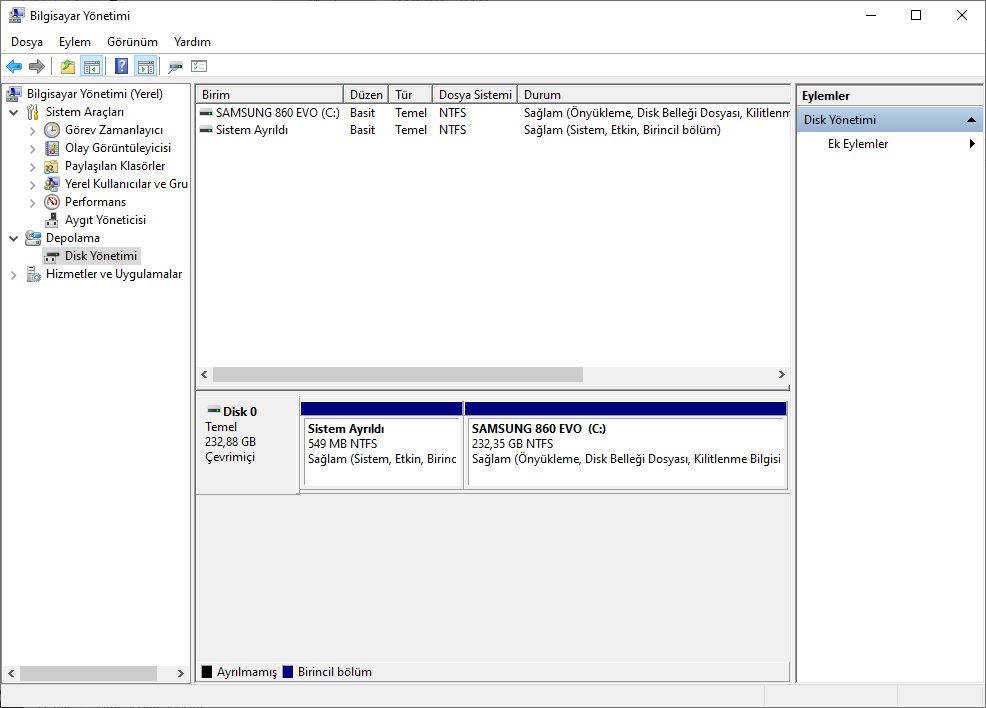Viewport: 986px width, 708px height.
Task: Select the Aygıt Yöneticisi tree item
Action: click(x=105, y=220)
